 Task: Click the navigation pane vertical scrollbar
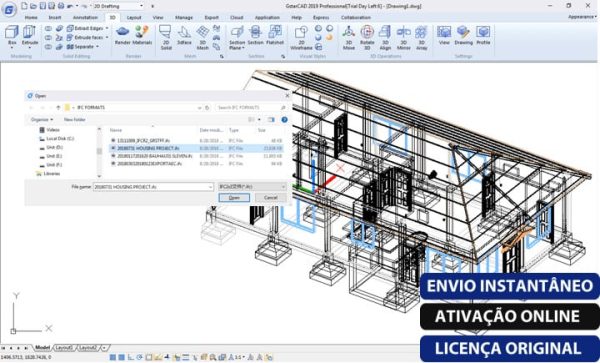pyautogui.click(x=99, y=152)
